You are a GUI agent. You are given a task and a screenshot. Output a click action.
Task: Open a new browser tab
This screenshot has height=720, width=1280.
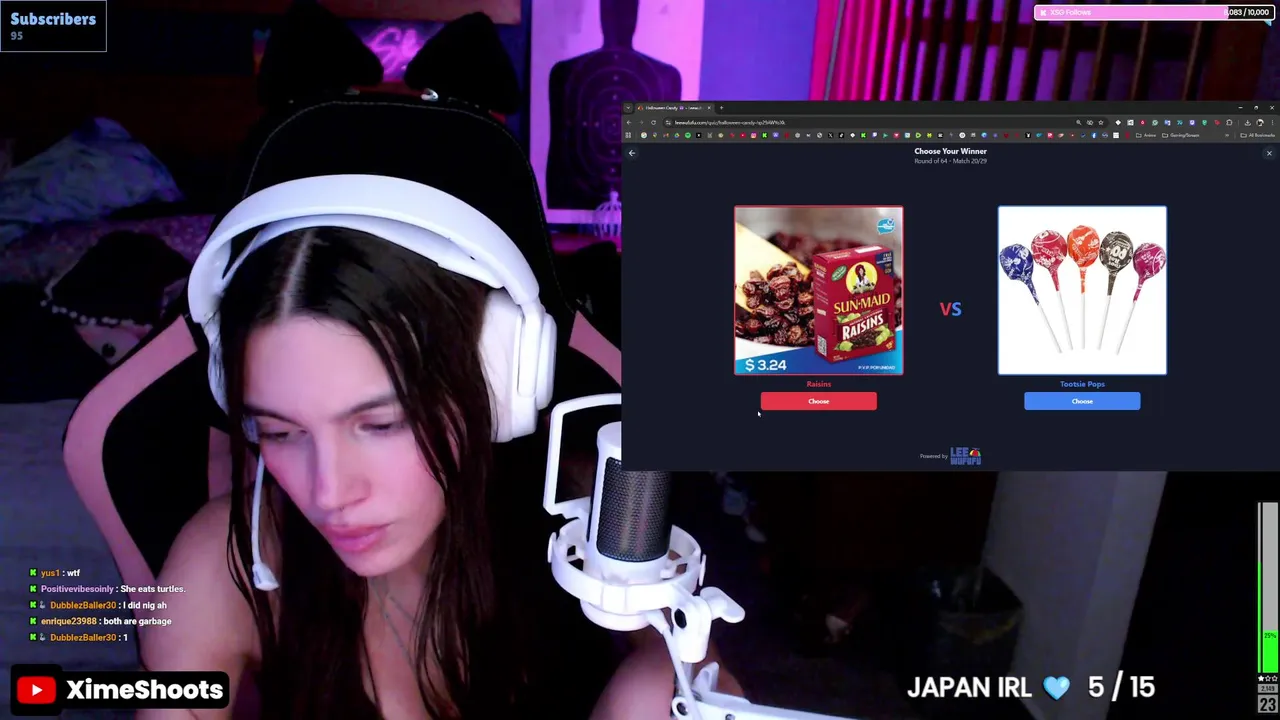(x=721, y=108)
